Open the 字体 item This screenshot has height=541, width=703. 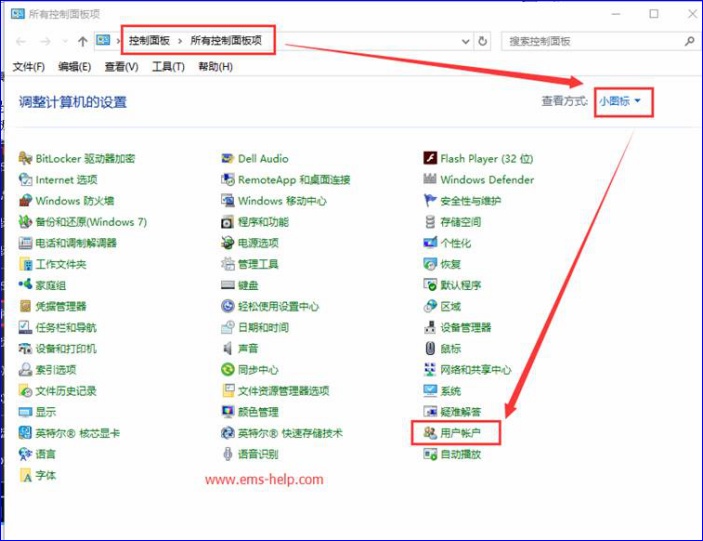tap(37, 475)
